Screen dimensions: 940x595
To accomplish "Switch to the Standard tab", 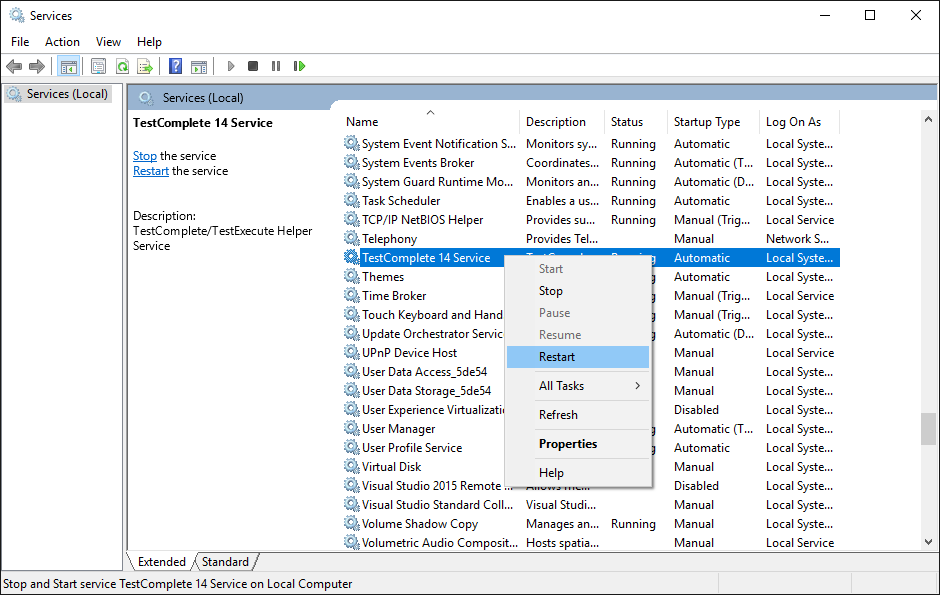I will tap(225, 561).
